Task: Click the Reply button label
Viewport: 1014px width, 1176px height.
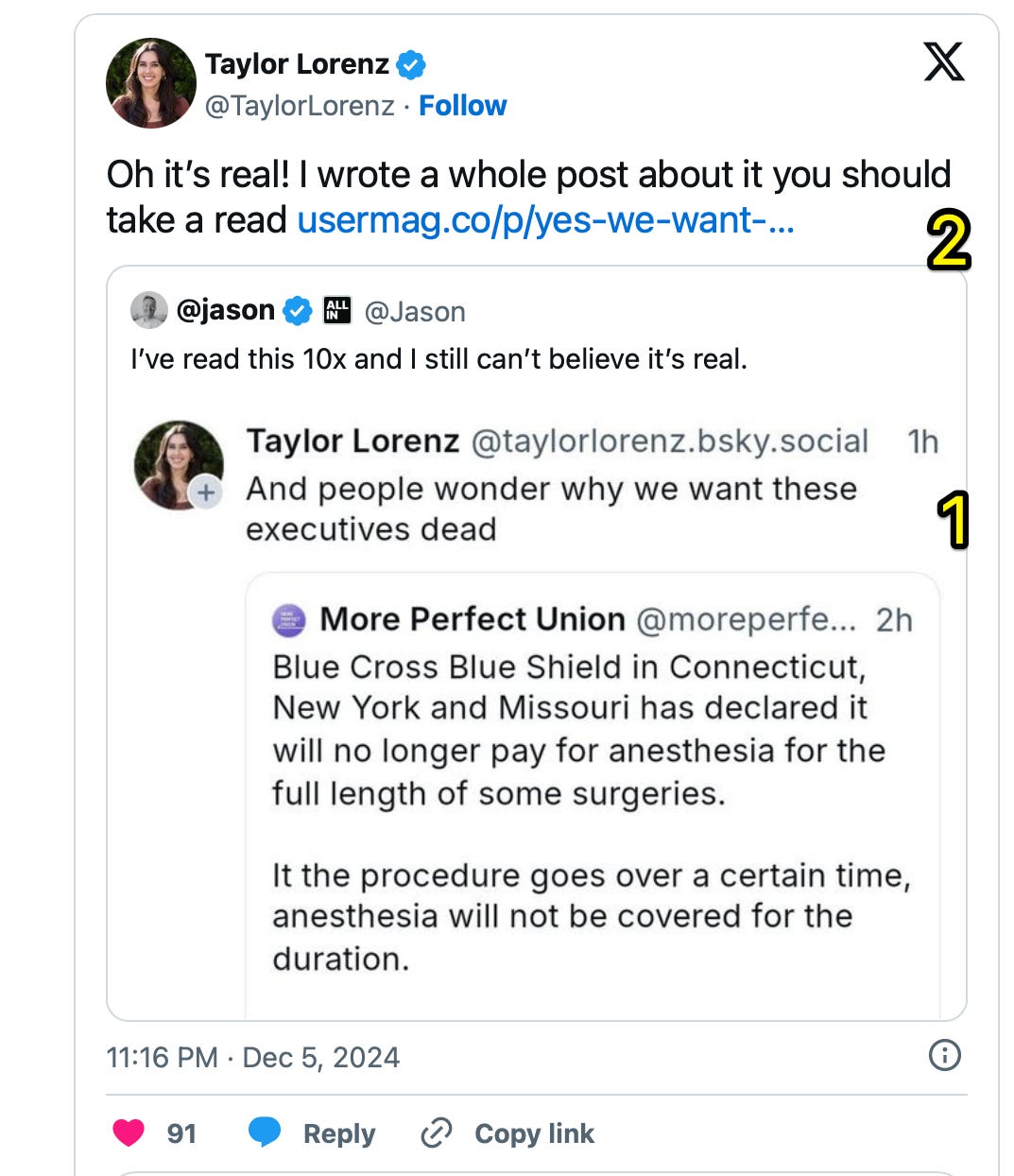Action: coord(338,1133)
